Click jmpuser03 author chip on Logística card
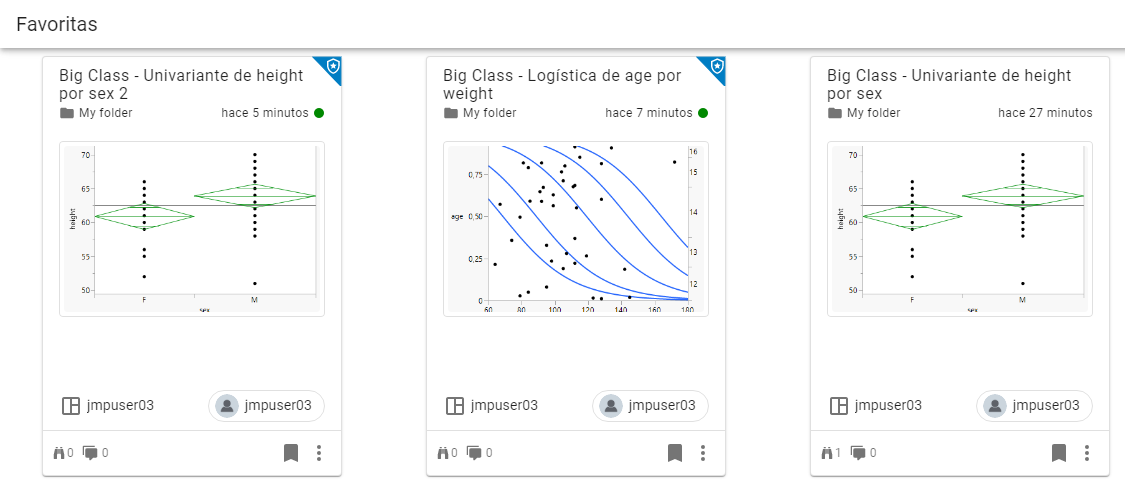The width and height of the screenshot is (1125, 487). coord(651,405)
